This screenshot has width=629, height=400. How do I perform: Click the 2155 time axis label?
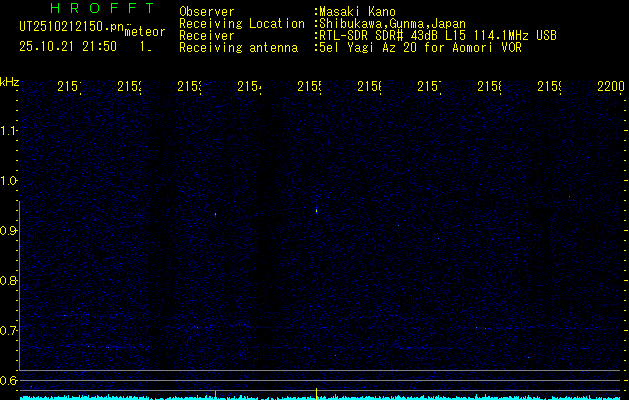pos(309,86)
